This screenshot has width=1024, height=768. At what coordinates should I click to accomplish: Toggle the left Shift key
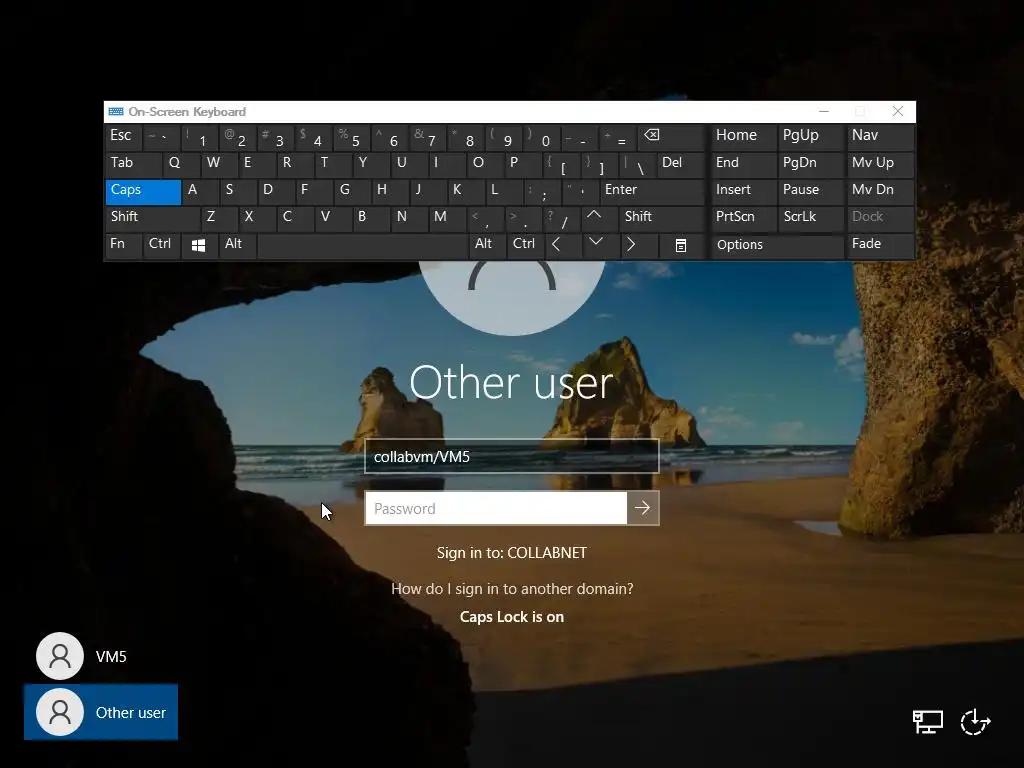[x=152, y=218]
